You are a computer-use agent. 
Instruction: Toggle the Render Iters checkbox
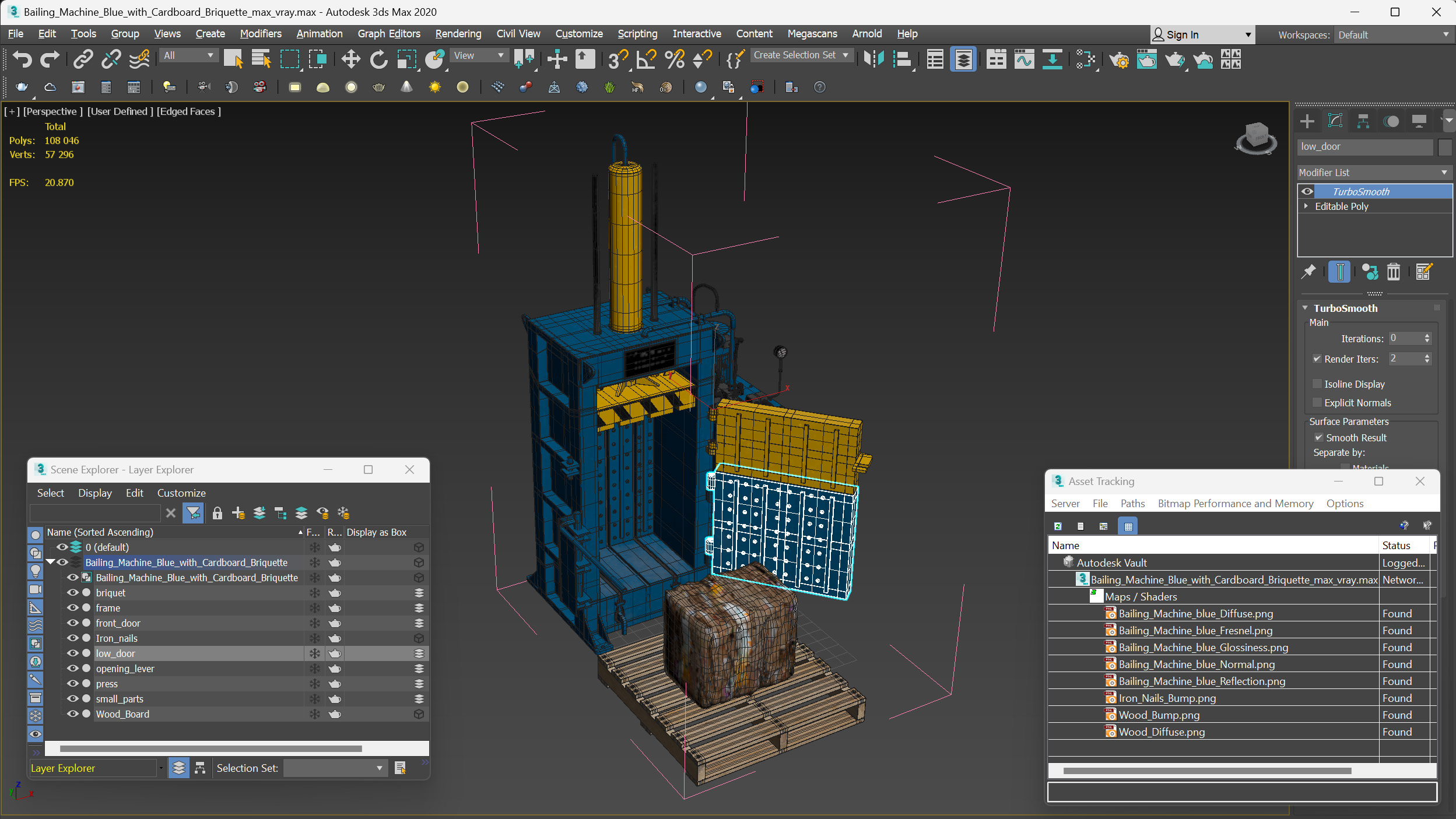[x=1317, y=359]
